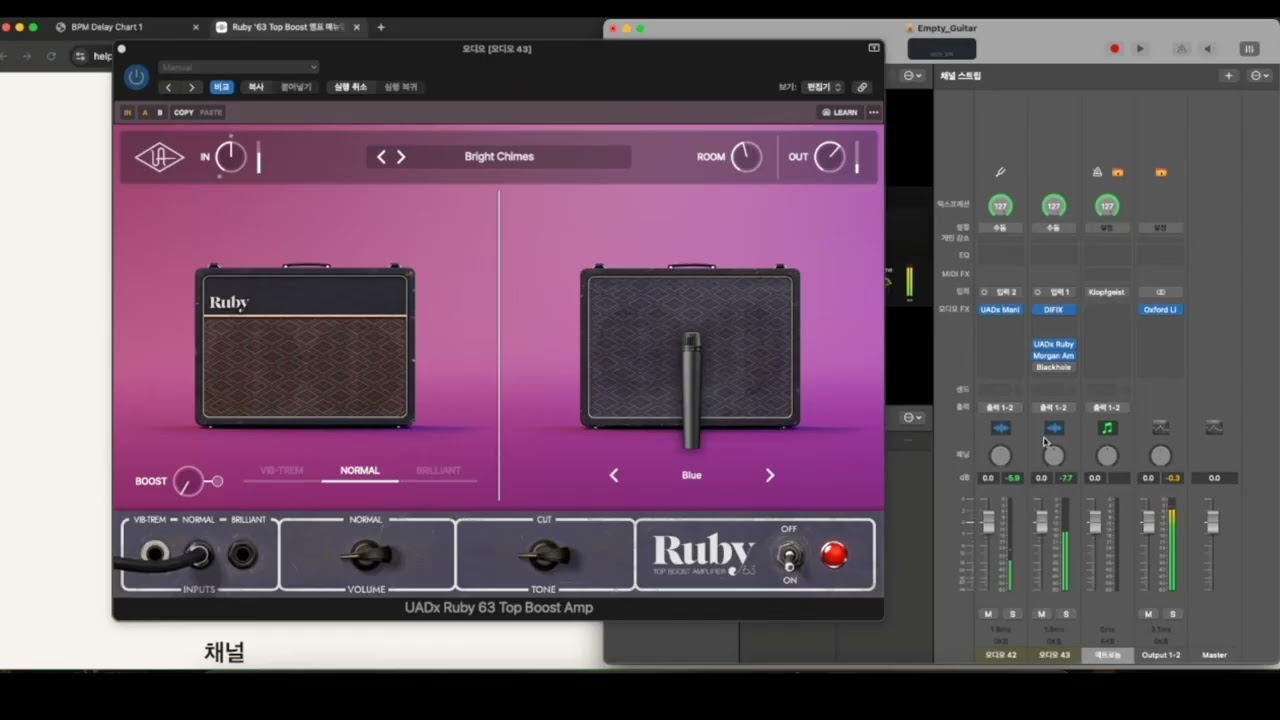The width and height of the screenshot is (1280, 720).
Task: Switch to next speaker after Blue
Action: click(770, 475)
